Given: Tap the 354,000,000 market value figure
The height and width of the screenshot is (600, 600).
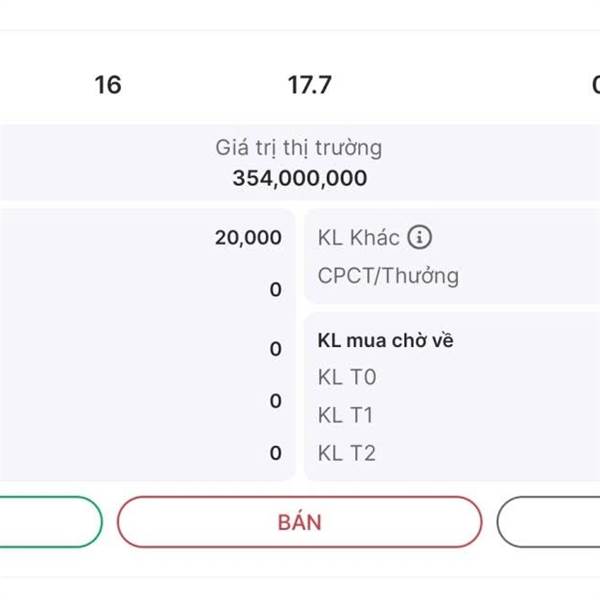Looking at the screenshot, I should coord(300,178).
